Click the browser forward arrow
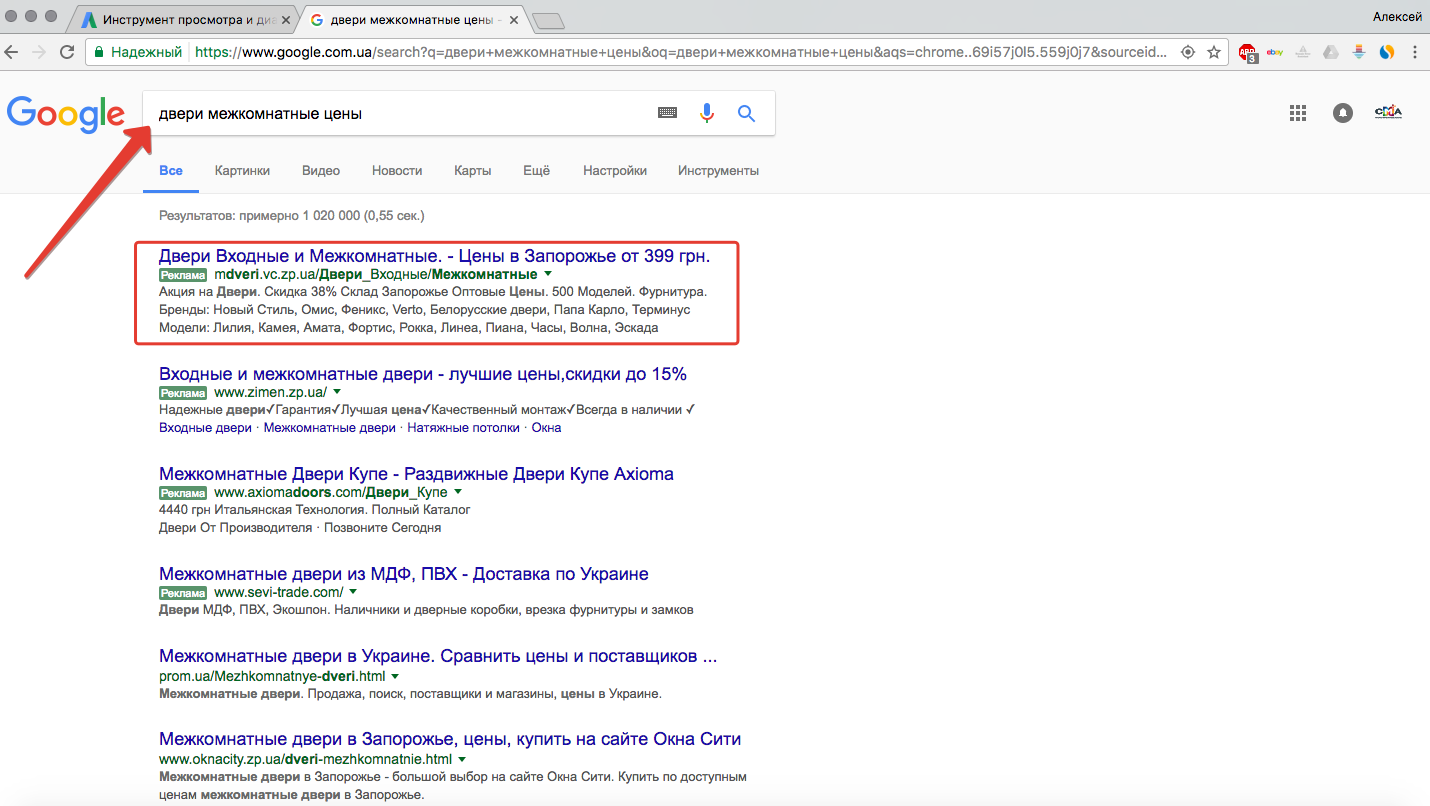The height and width of the screenshot is (806, 1430). (41, 52)
